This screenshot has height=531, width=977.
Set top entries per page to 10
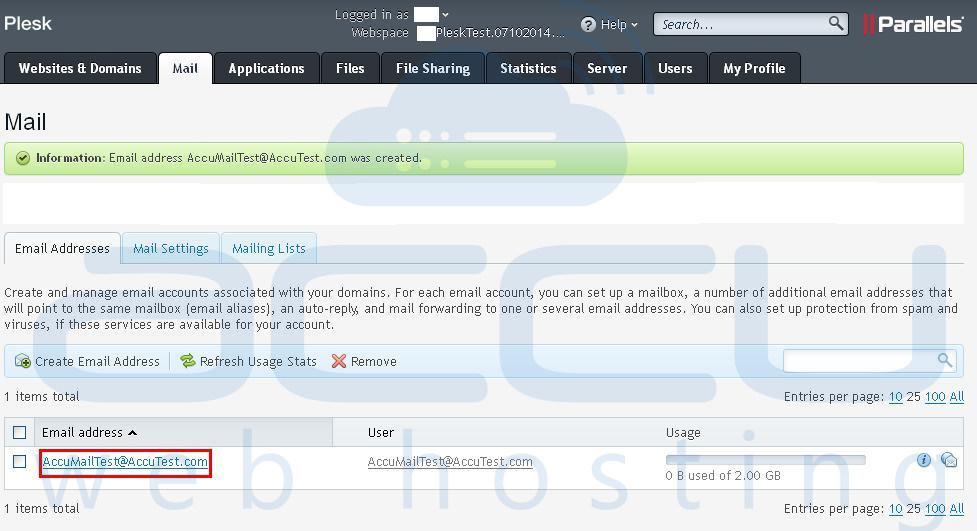pyautogui.click(x=895, y=396)
